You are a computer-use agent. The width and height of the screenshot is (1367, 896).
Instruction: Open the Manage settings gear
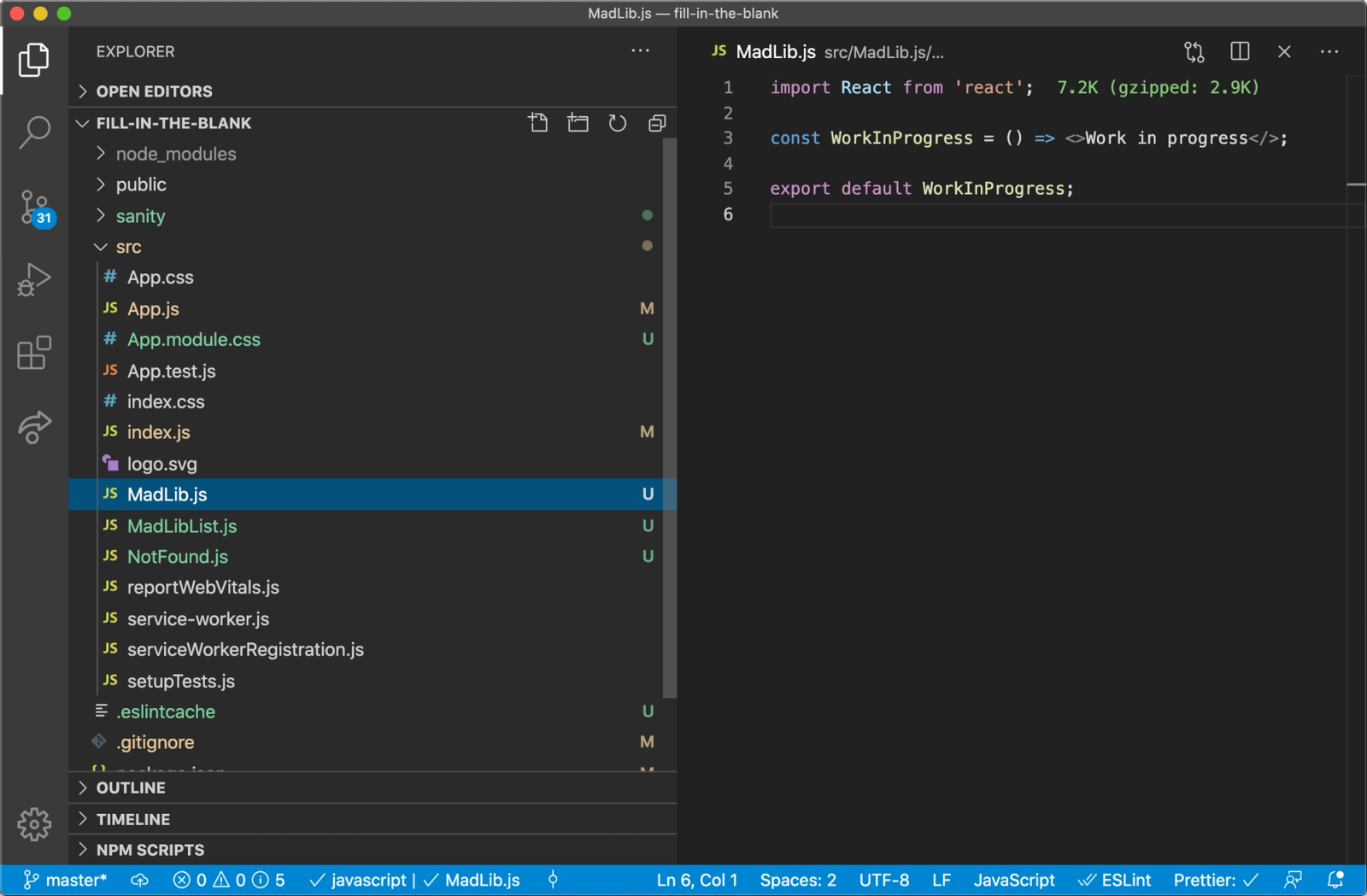(x=34, y=824)
